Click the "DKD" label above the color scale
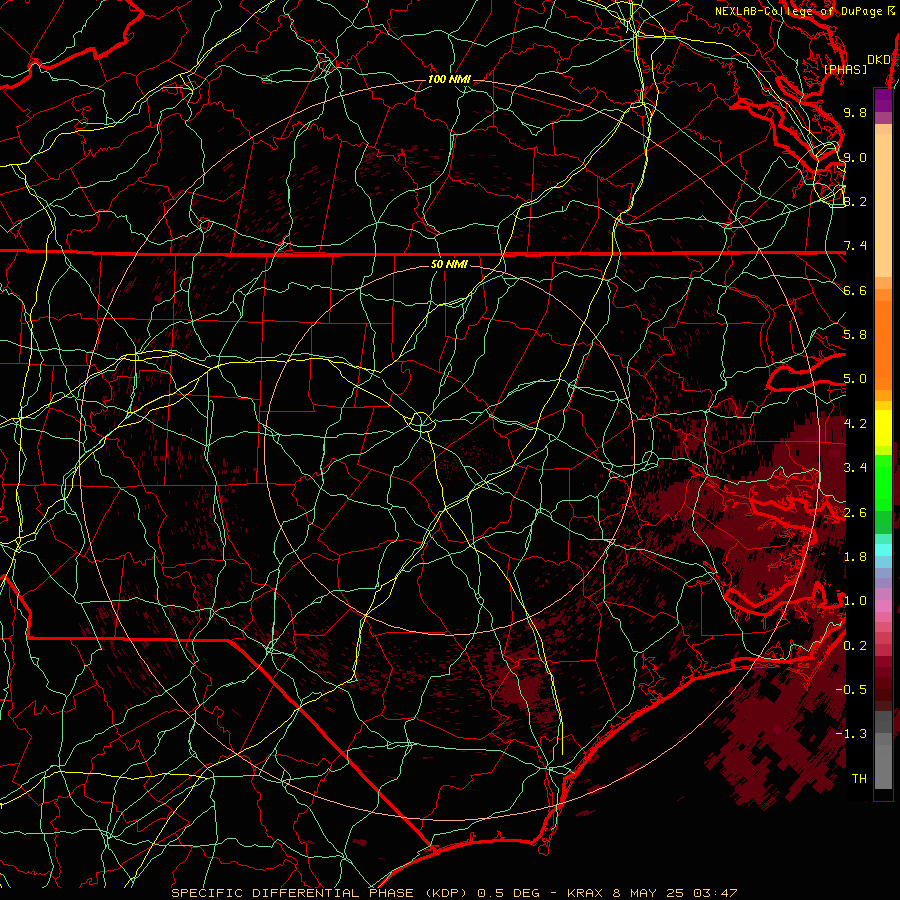 878,60
